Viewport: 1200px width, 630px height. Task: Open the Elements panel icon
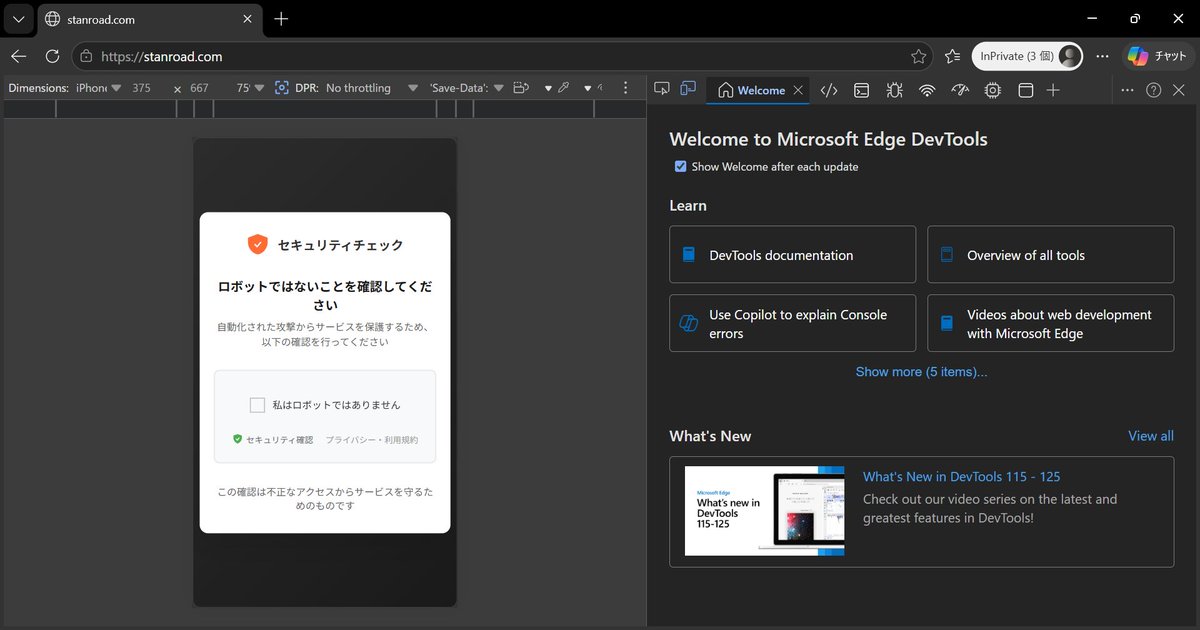828,90
